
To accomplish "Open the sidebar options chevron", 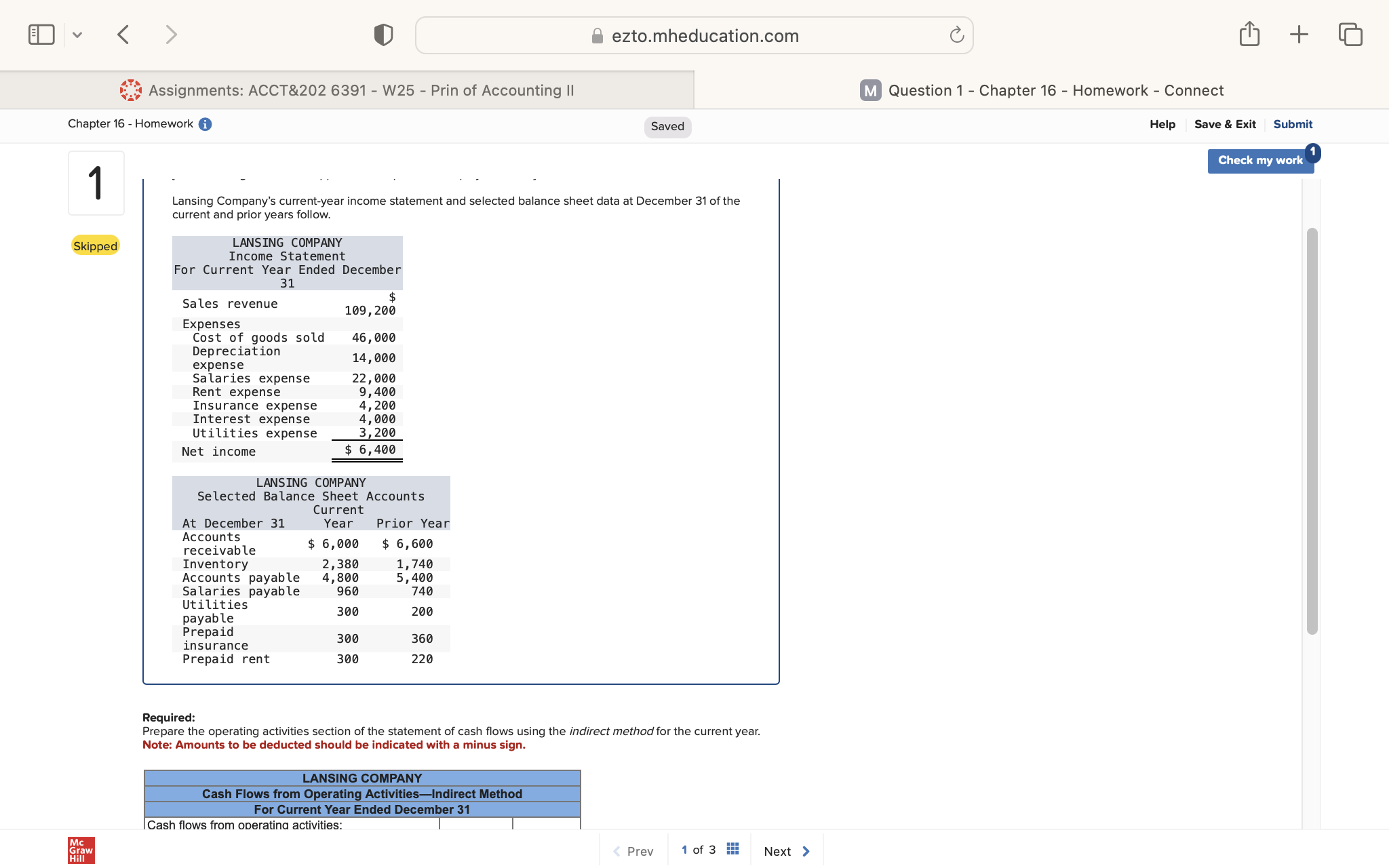I will (77, 34).
